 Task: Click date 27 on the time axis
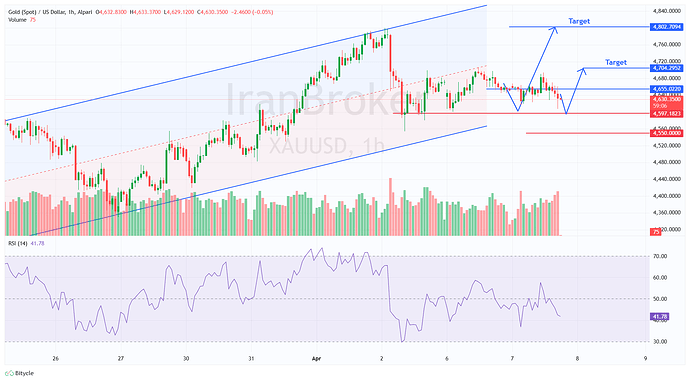[x=121, y=359]
